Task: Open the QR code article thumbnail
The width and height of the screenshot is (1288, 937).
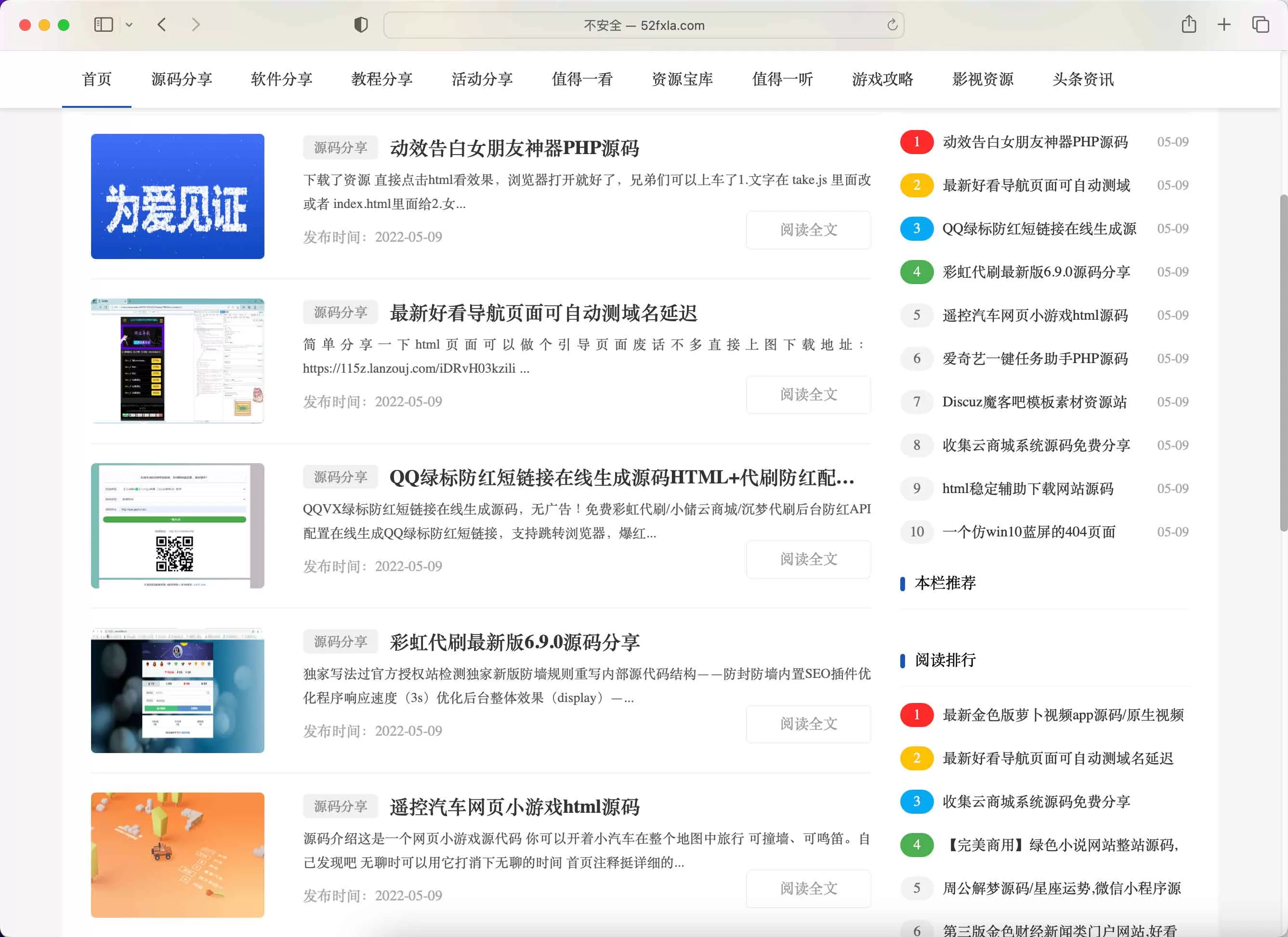Action: coord(177,525)
